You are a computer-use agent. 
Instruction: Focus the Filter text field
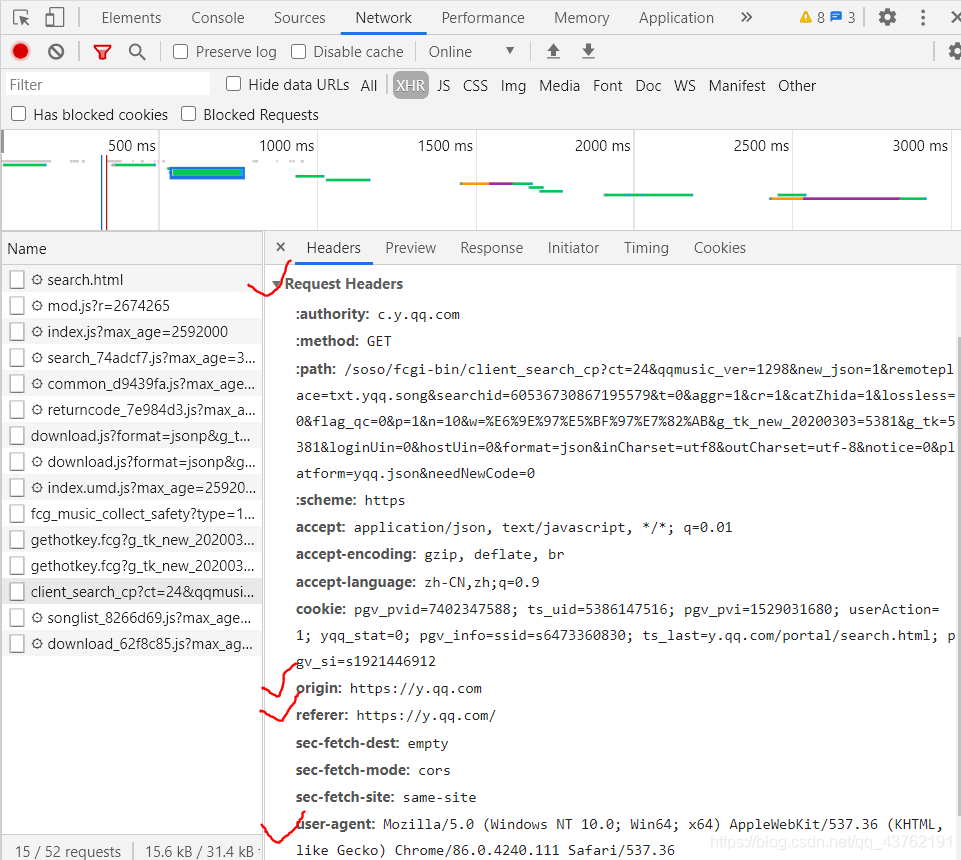[108, 85]
